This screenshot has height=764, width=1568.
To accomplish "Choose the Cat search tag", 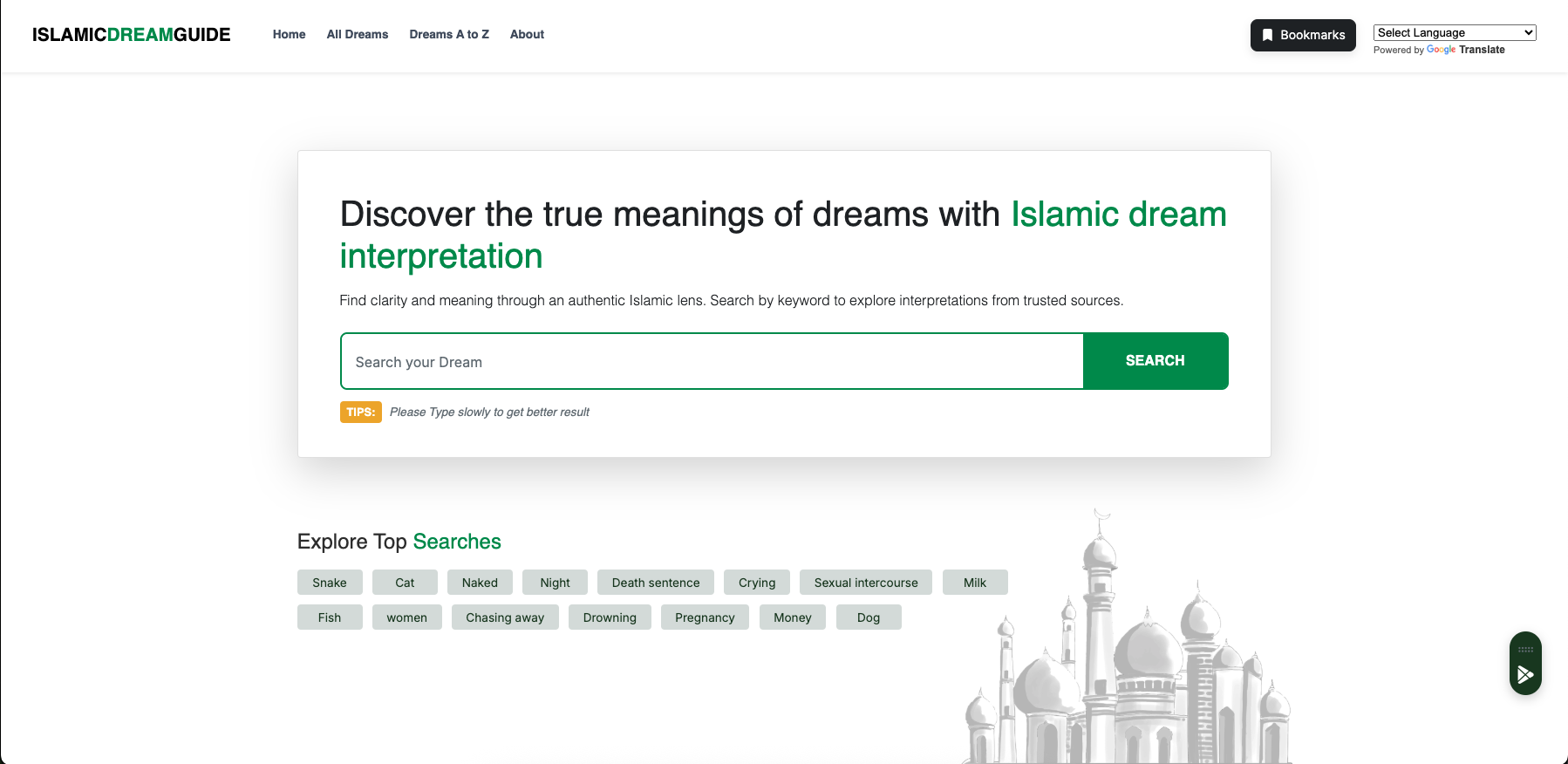I will coord(405,583).
